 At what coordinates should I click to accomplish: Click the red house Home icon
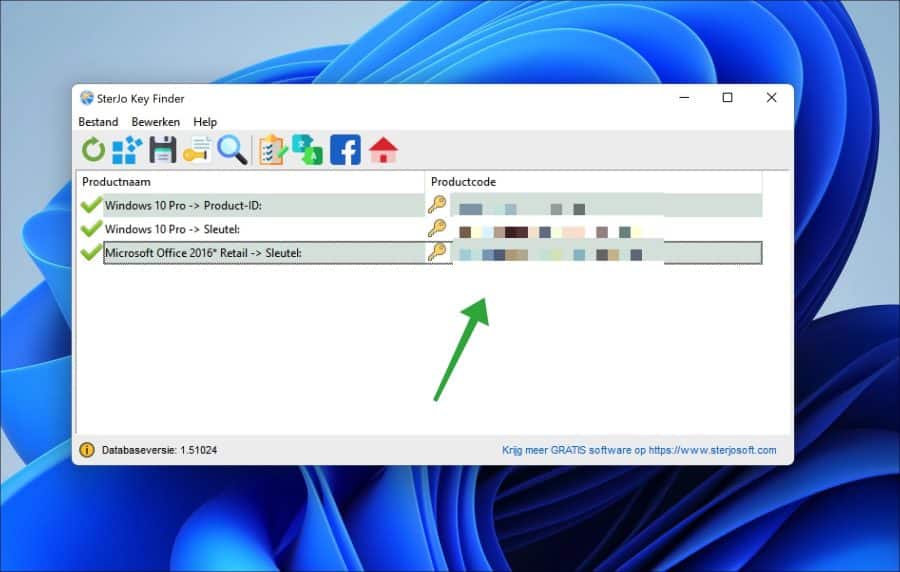point(383,150)
